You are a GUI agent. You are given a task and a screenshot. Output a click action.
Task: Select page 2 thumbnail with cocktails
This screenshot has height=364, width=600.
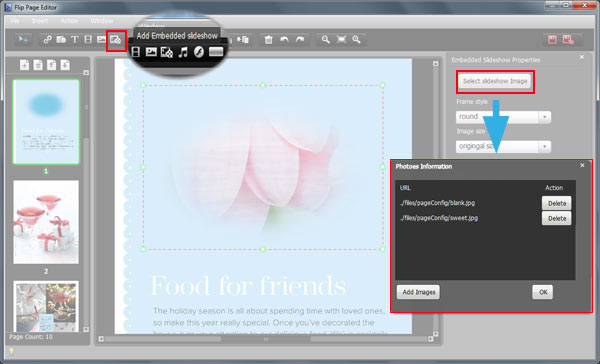tap(46, 222)
